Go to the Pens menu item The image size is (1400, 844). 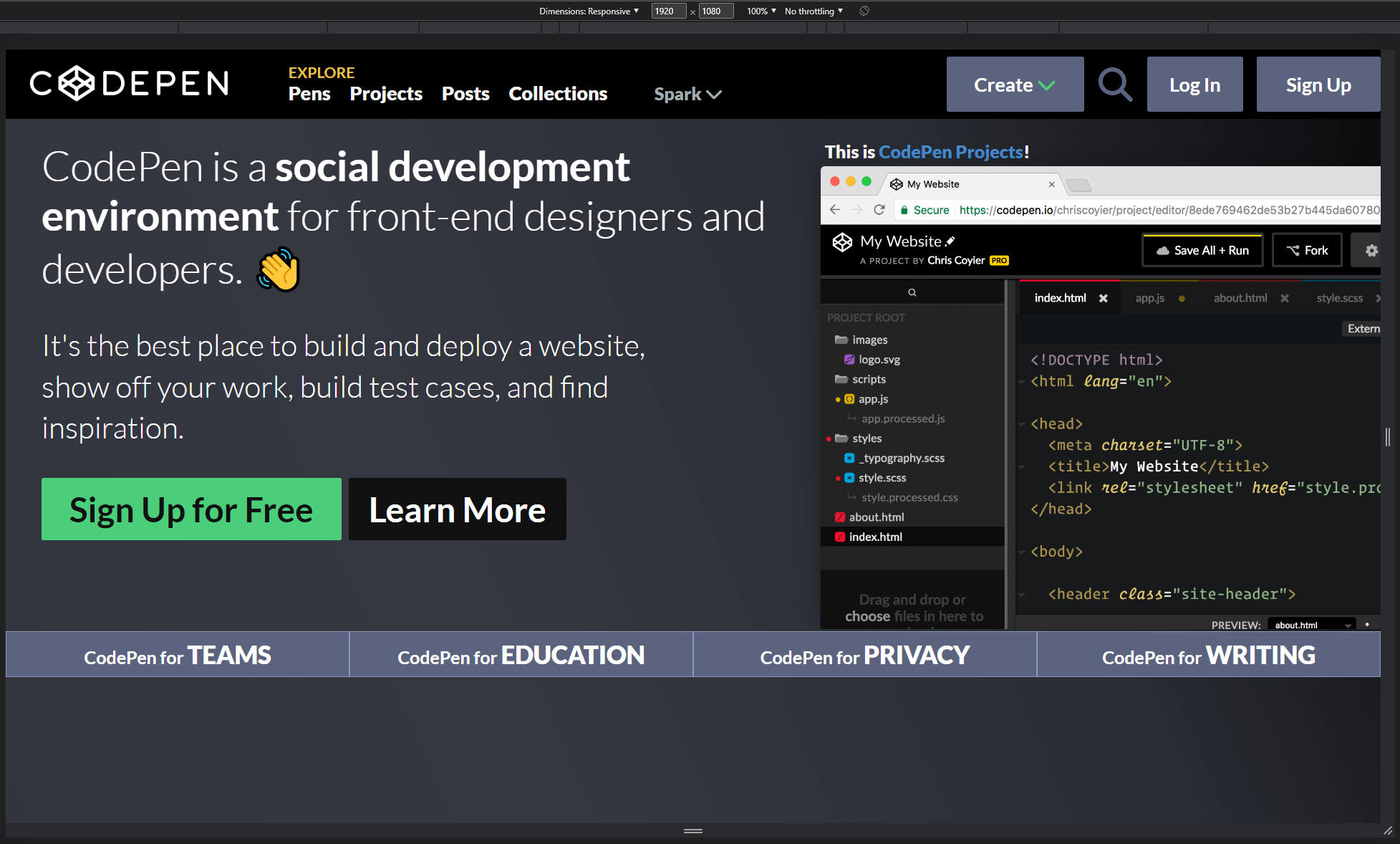309,94
